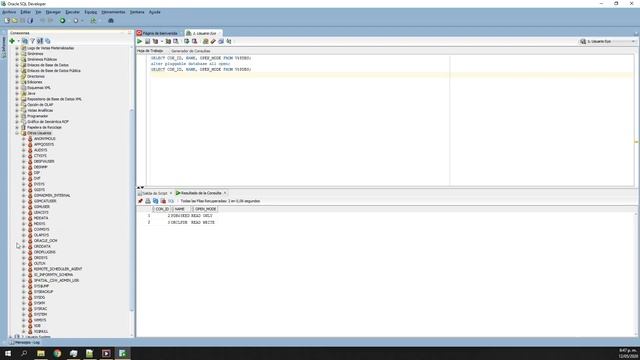Viewport: 640px width, 360px height.
Task: Expand the Java node
Action: (17, 93)
